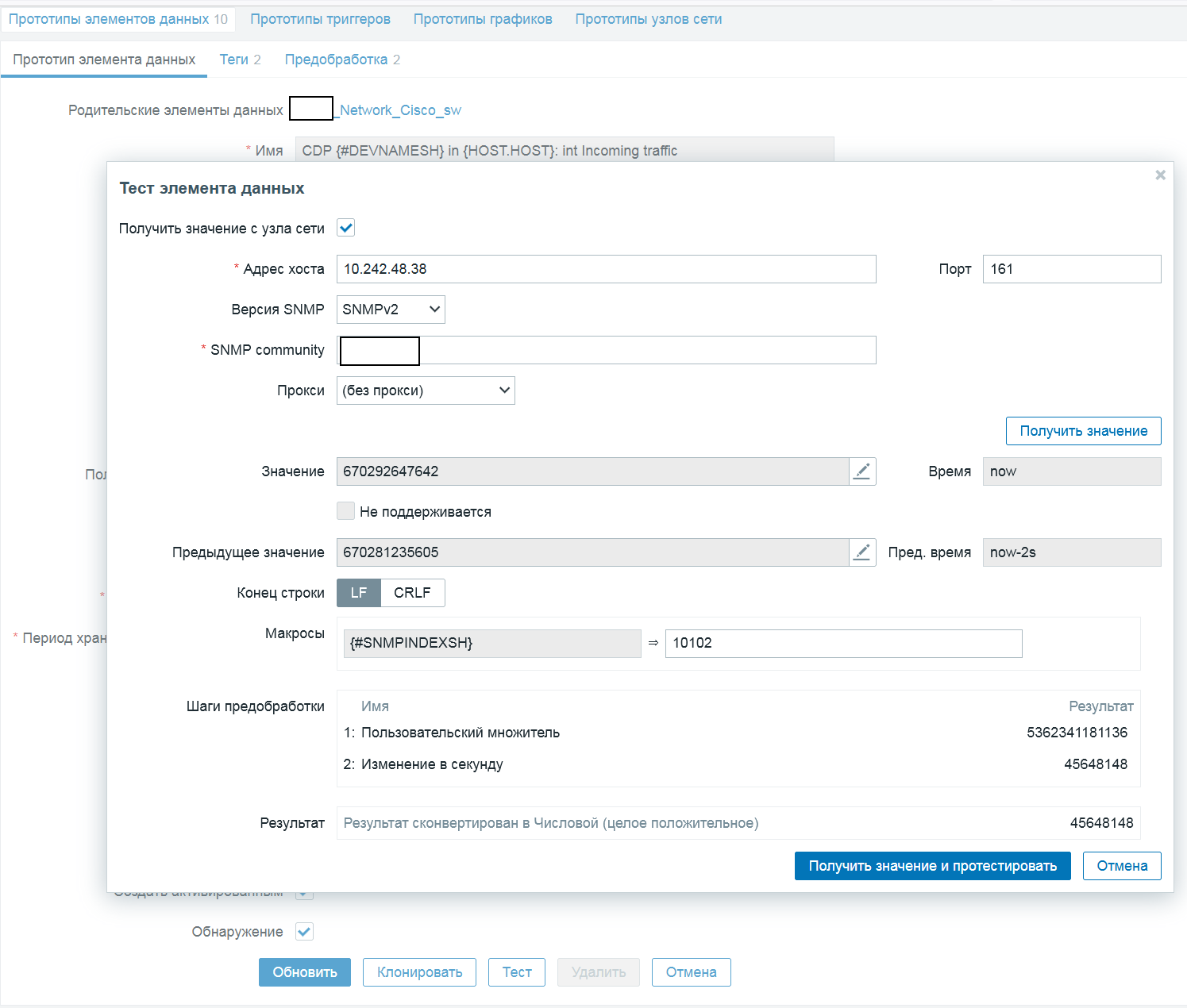Image resolution: width=1187 pixels, height=1008 pixels.
Task: Close the Тест элемента данных dialog
Action: 1160,175
